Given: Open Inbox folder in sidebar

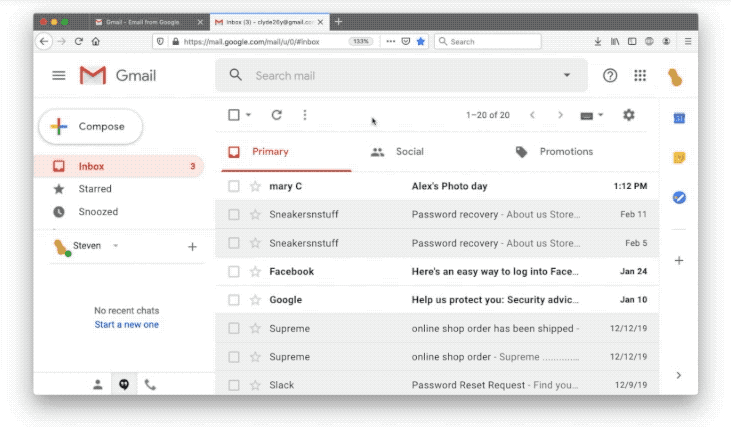Looking at the screenshot, I should pos(119,166).
